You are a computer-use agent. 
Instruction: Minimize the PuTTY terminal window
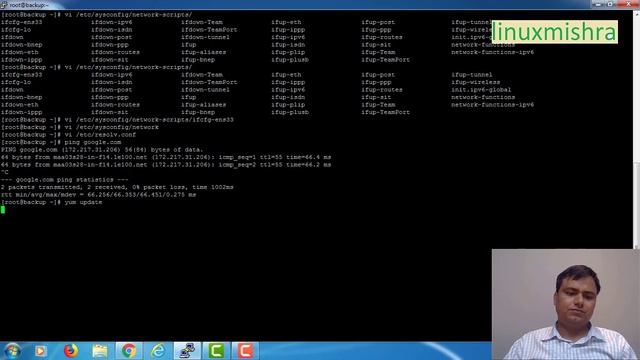pyautogui.click(x=598, y=4)
